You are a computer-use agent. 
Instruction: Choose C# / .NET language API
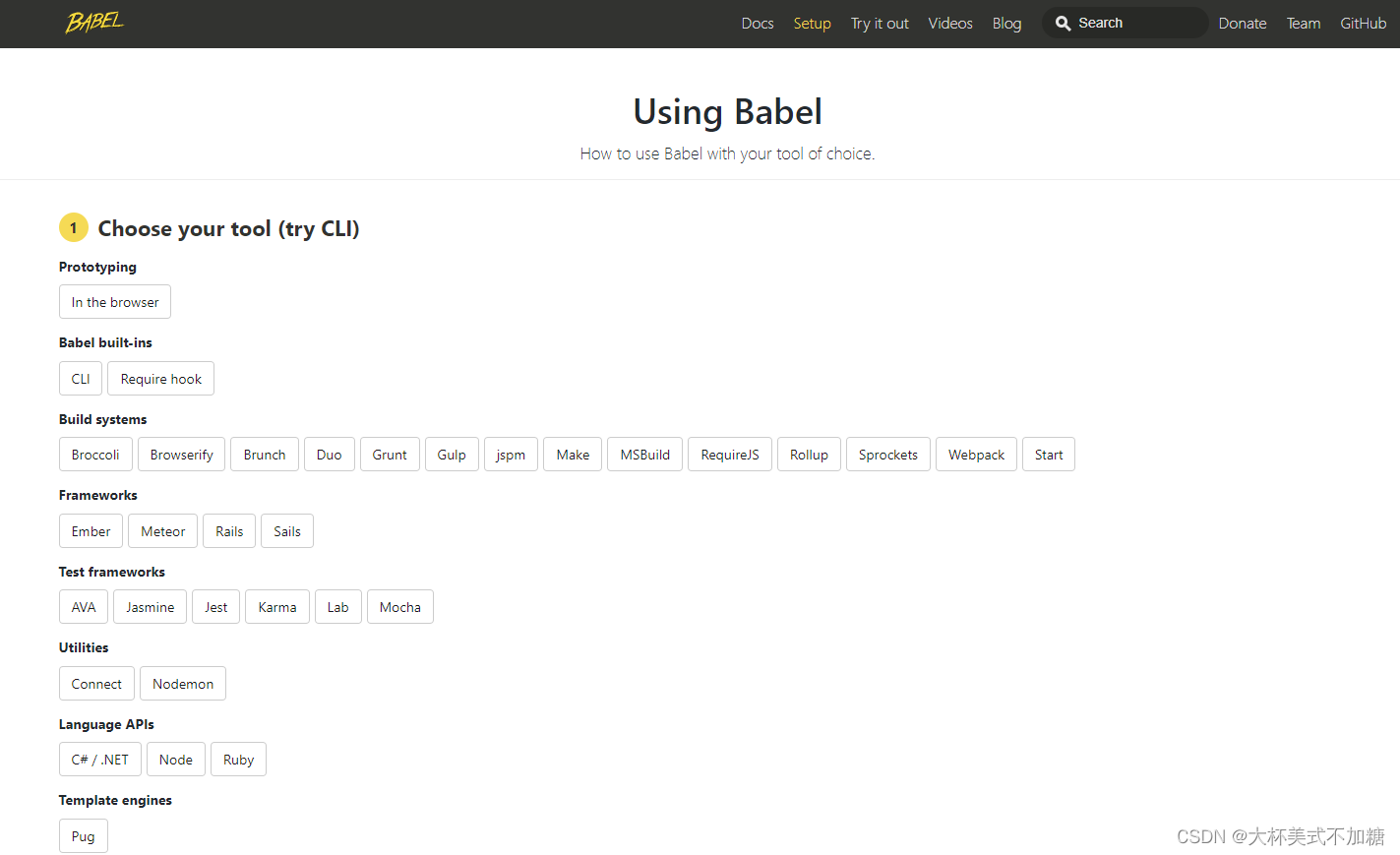[100, 760]
